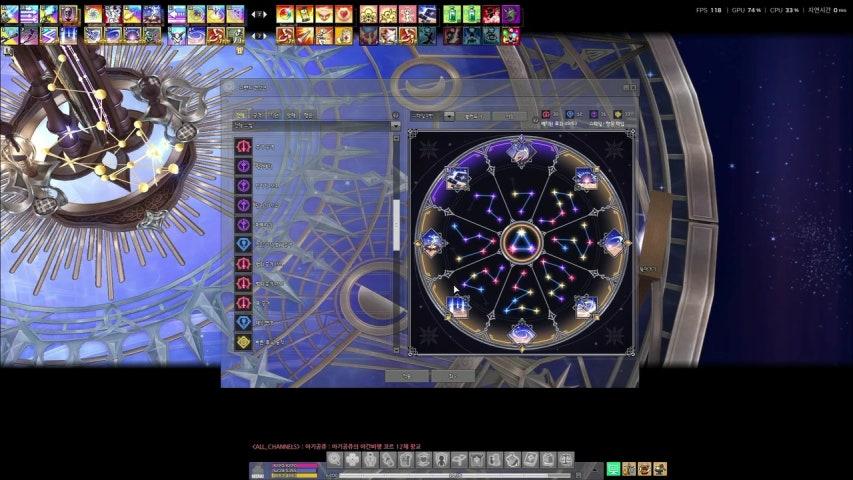The width and height of the screenshot is (853, 480).
Task: Select the upper-right constellation skill icon on the wheel
Action: [x=586, y=179]
